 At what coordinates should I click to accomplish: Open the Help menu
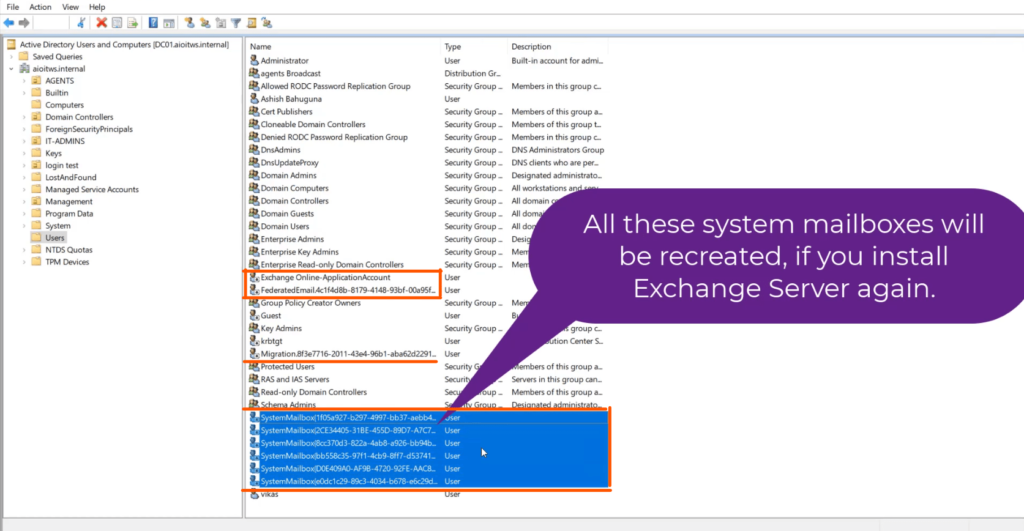point(97,7)
